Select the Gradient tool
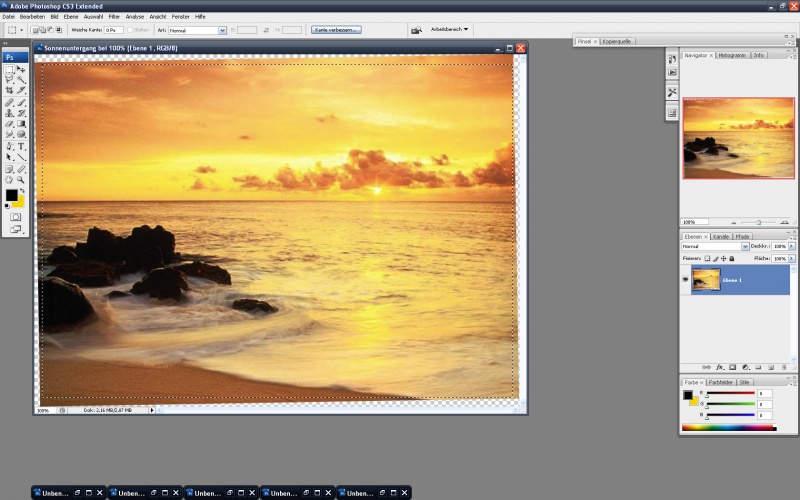The image size is (800, 500). pos(21,124)
